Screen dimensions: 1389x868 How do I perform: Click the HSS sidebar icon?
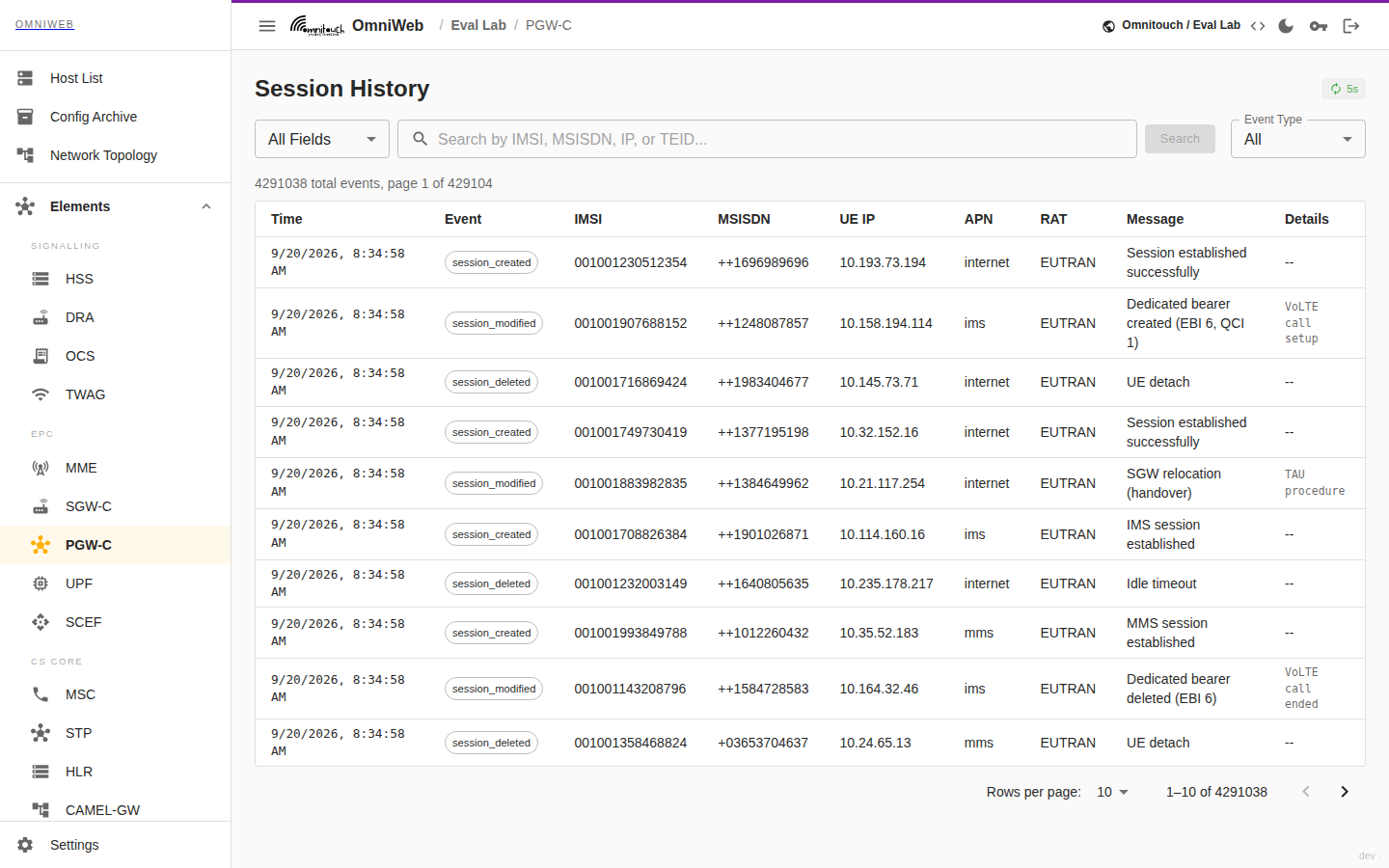(41, 279)
